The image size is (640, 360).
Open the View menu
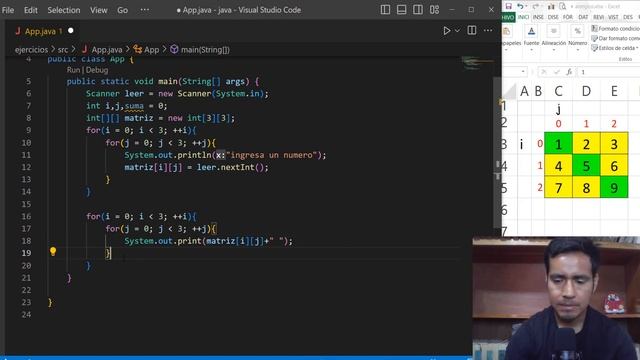pyautogui.click(x=98, y=10)
